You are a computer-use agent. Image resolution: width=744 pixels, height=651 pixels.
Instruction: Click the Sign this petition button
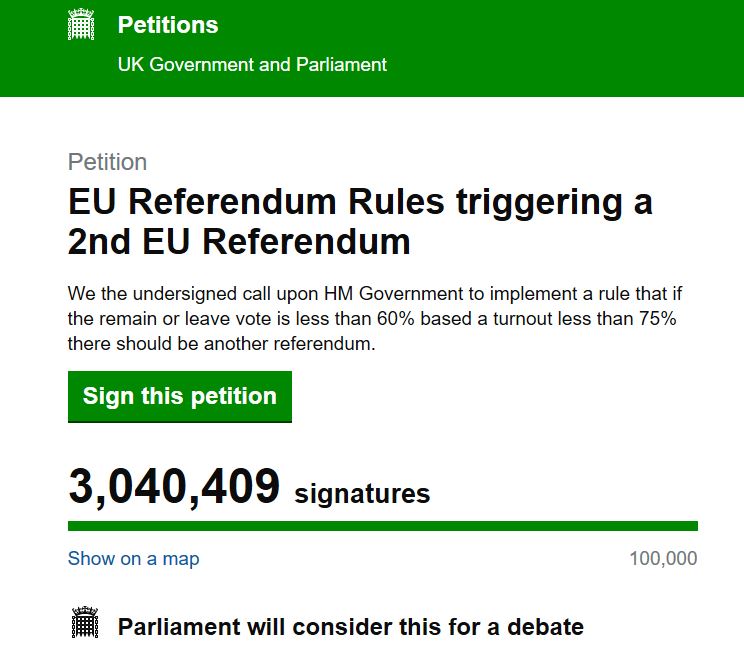(x=180, y=397)
